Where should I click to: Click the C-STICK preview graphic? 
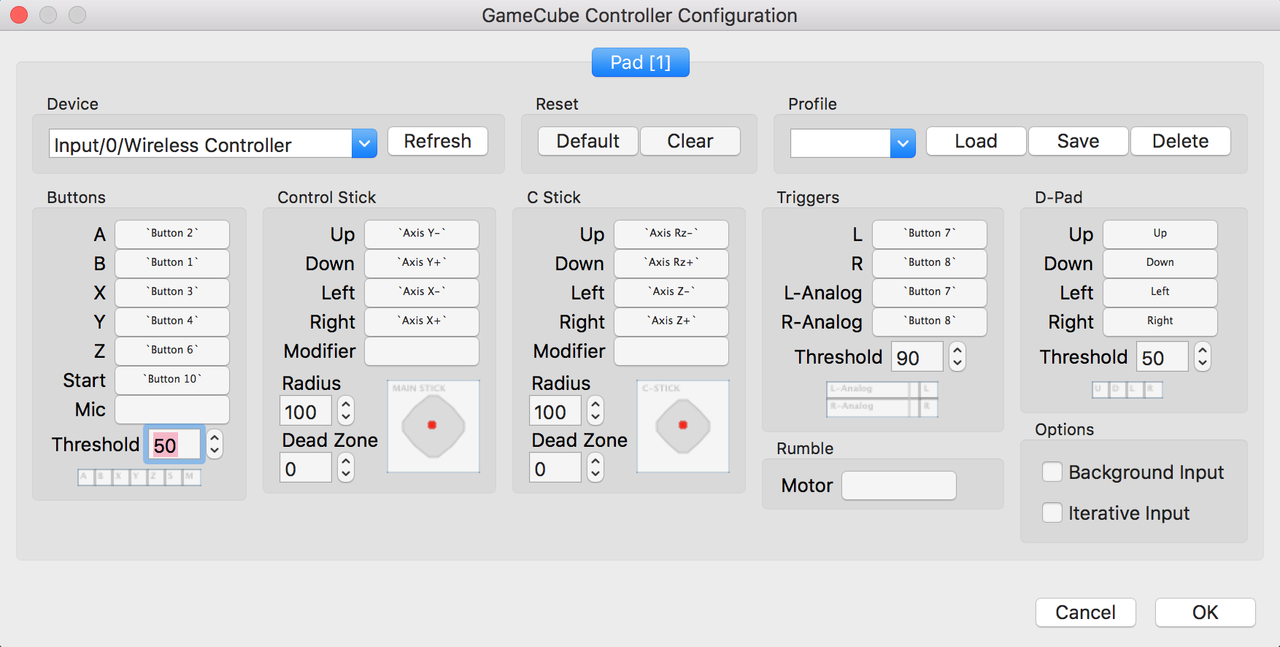tap(683, 426)
